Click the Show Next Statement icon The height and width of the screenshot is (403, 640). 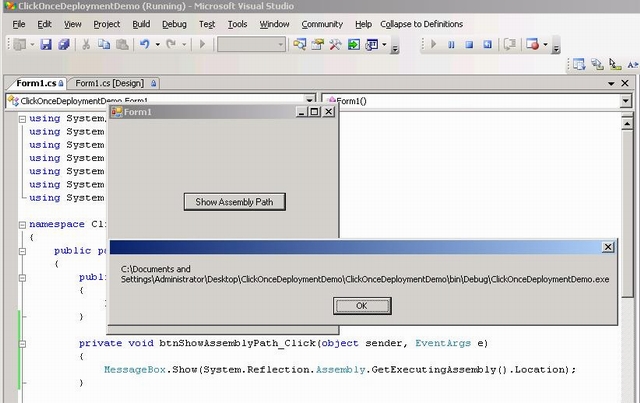(x=510, y=44)
